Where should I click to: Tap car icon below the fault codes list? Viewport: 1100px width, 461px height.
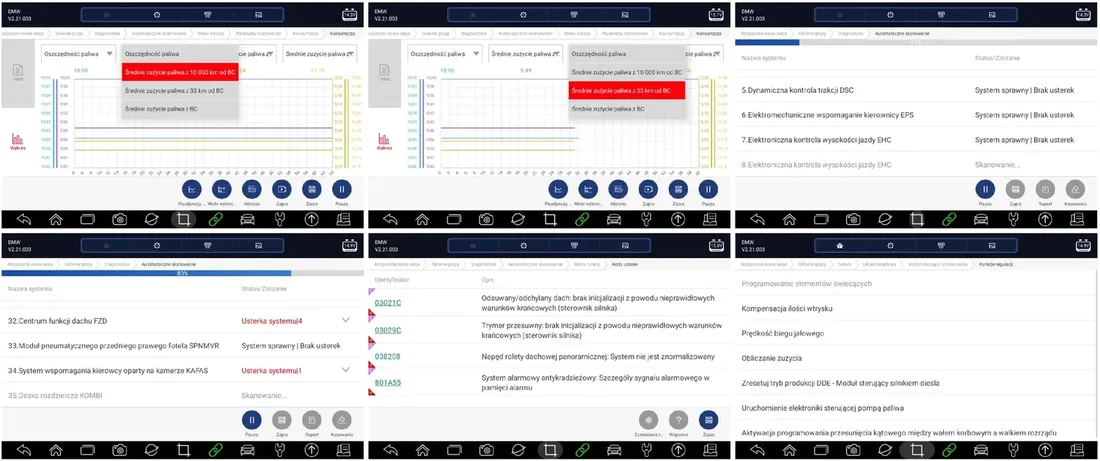click(614, 450)
